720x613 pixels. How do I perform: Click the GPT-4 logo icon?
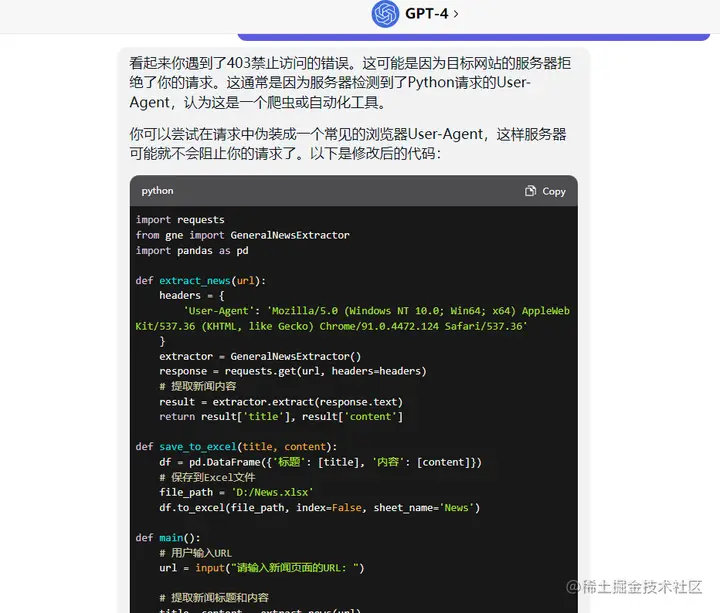385,14
